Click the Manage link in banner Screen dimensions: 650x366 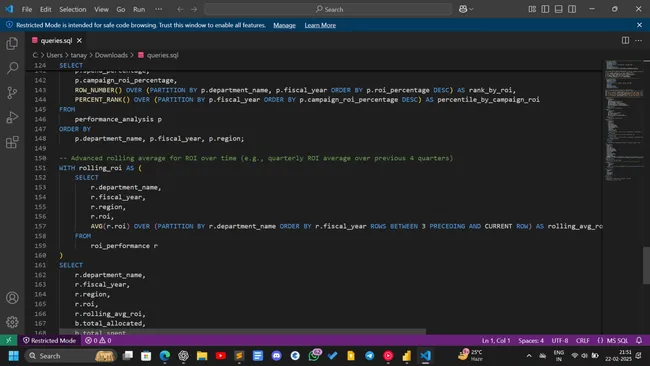[284, 25]
